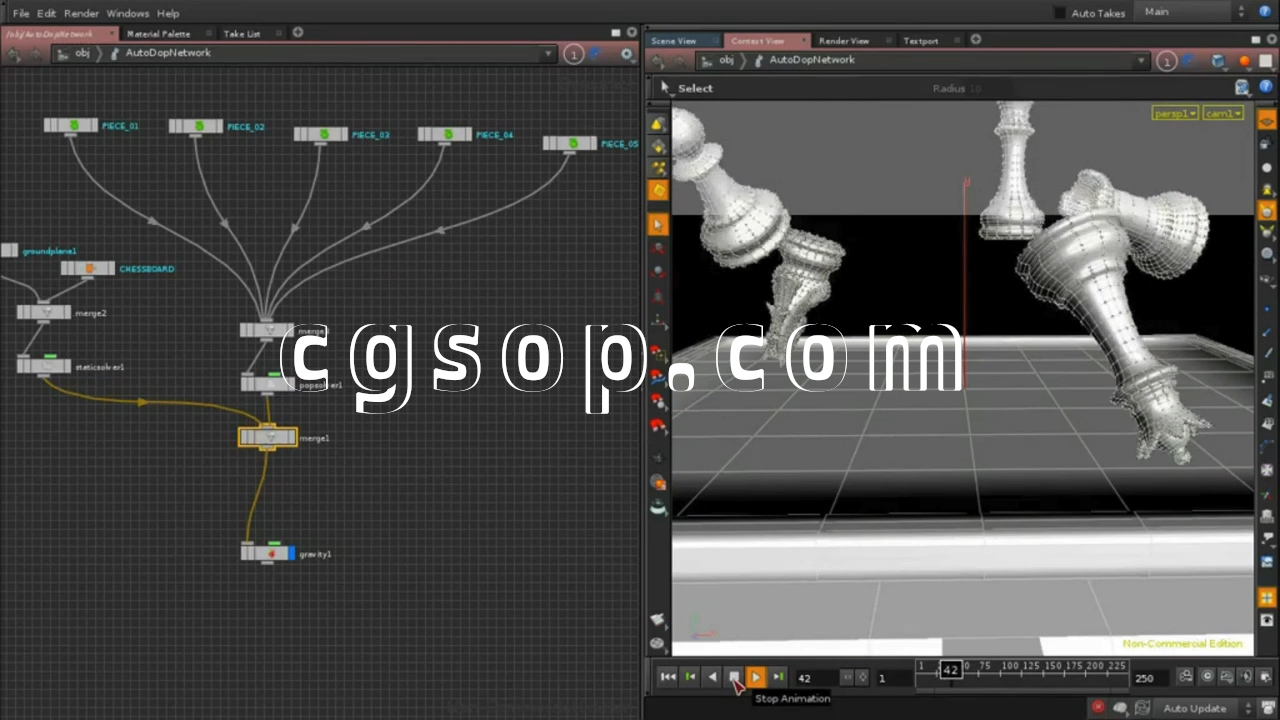
Task: Switch to the Textport tab
Action: [x=920, y=41]
